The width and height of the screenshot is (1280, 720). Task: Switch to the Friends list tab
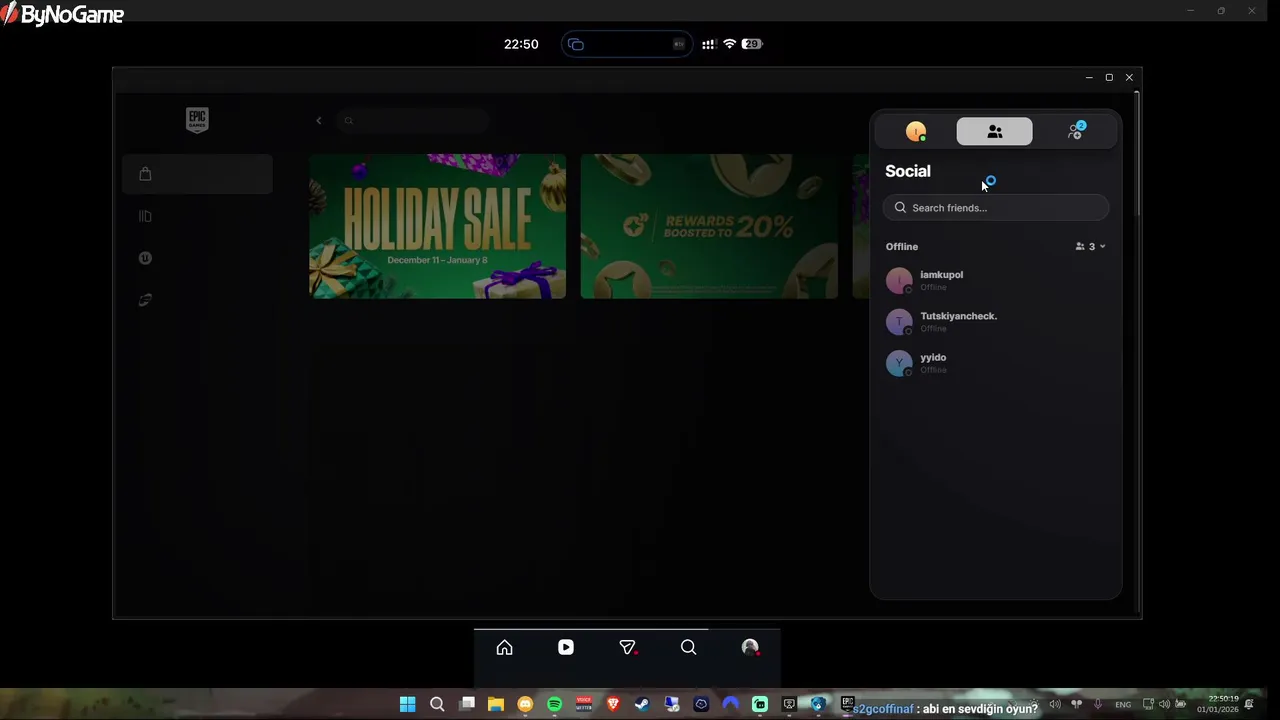[994, 132]
